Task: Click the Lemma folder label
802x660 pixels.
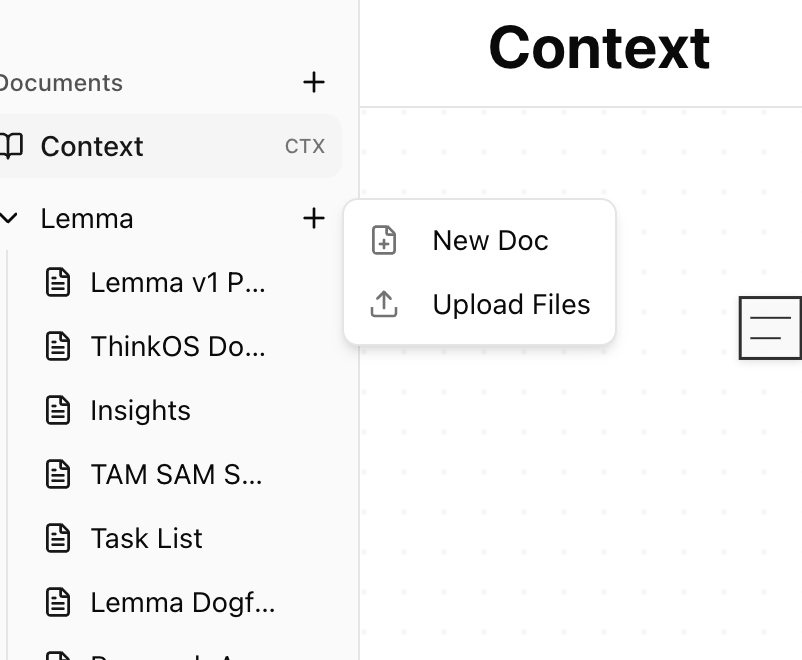Action: click(x=87, y=218)
